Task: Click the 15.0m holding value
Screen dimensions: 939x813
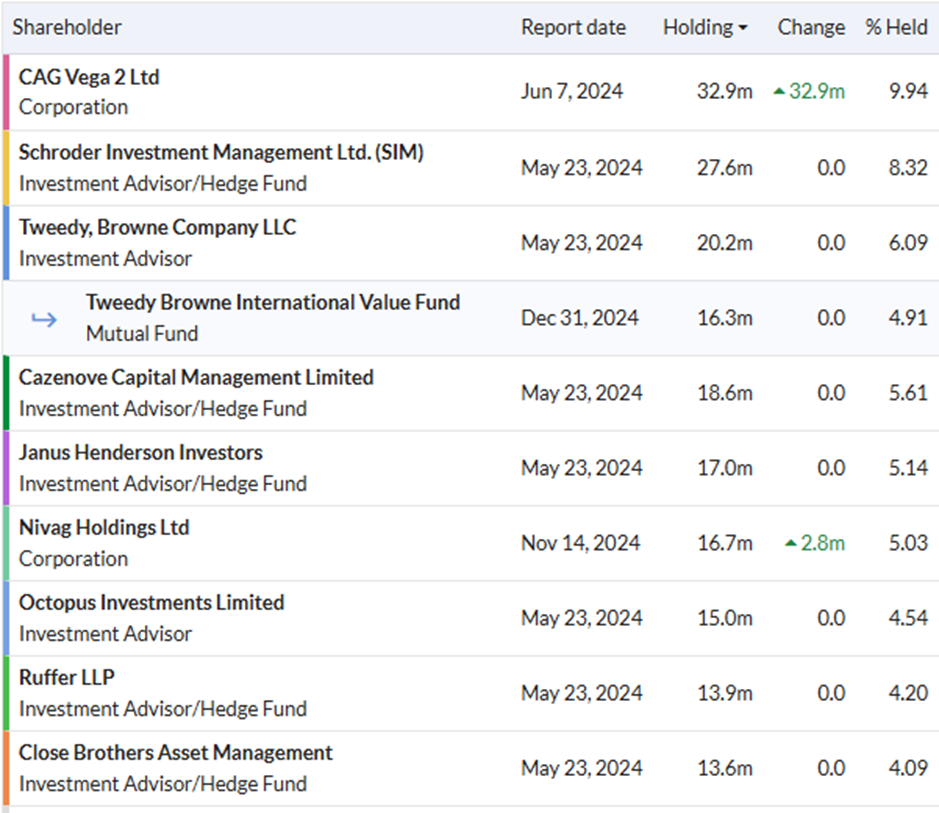Action: click(725, 618)
